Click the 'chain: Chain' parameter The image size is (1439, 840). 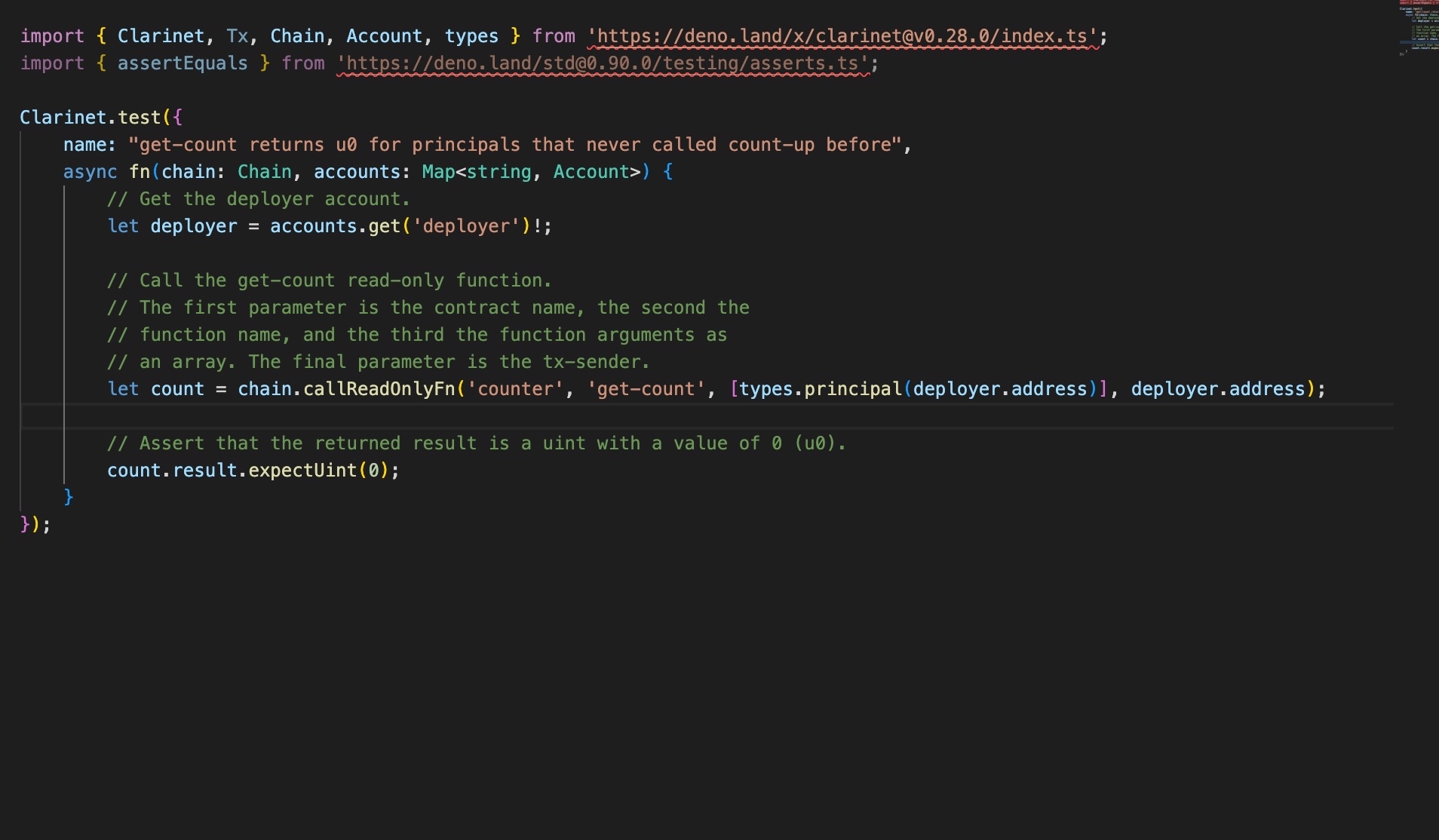tap(226, 172)
